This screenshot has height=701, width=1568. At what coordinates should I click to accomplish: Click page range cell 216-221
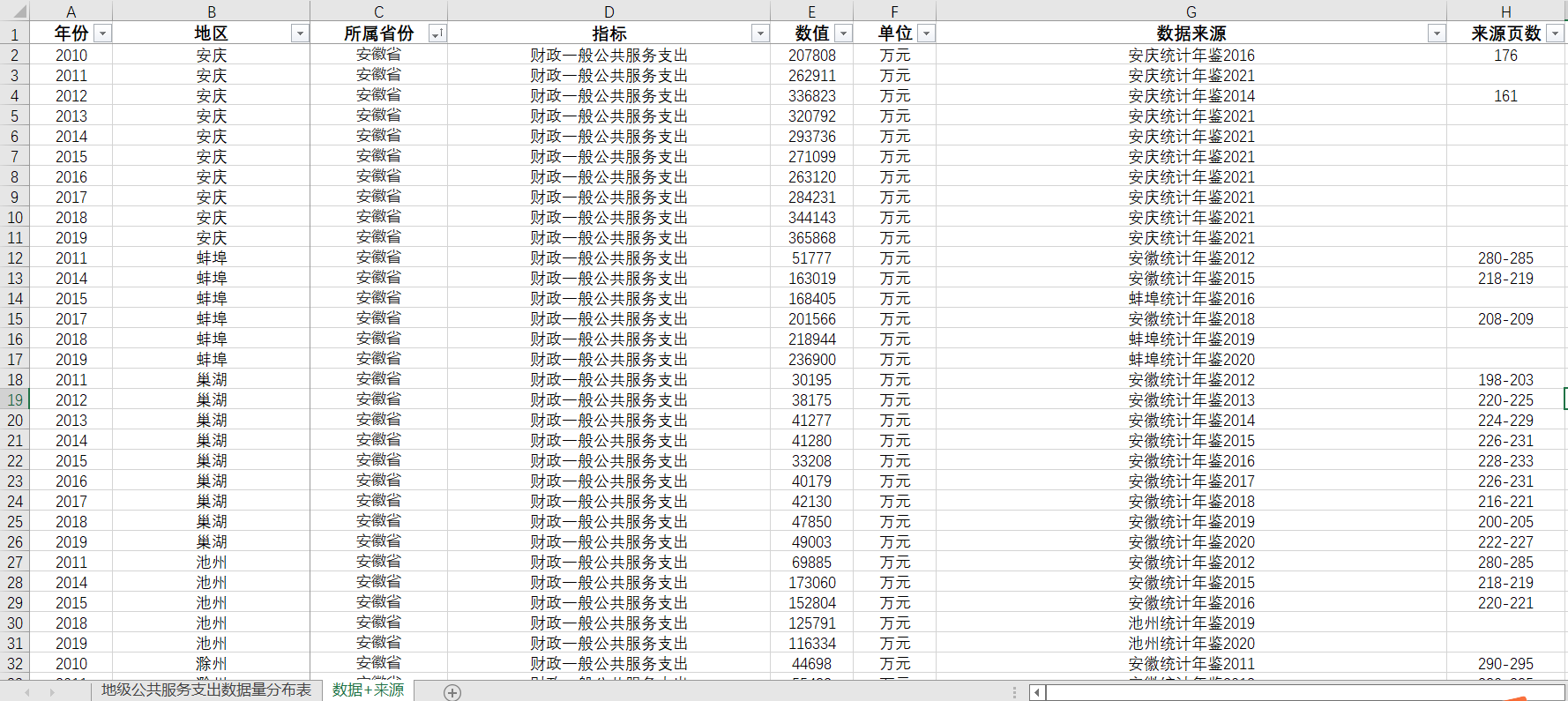[1506, 502]
